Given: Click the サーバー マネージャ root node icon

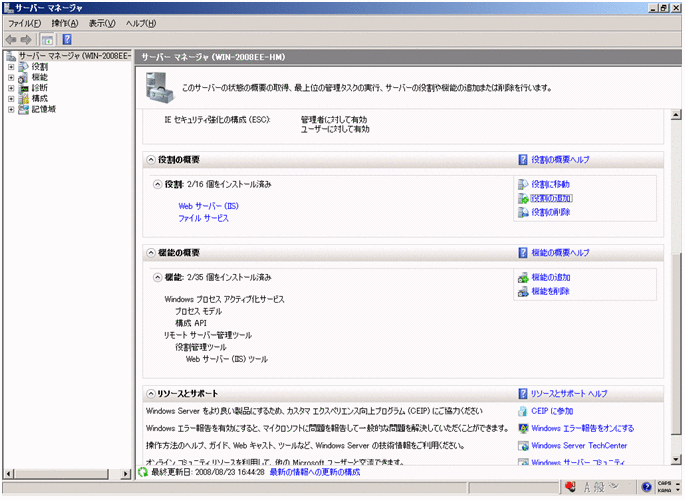Looking at the screenshot, I should pyautogui.click(x=11, y=56).
